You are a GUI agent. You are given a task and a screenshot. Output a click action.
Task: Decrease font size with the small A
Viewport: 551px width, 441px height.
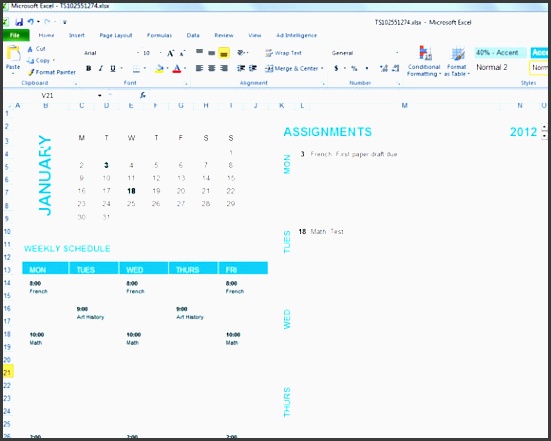tap(182, 53)
